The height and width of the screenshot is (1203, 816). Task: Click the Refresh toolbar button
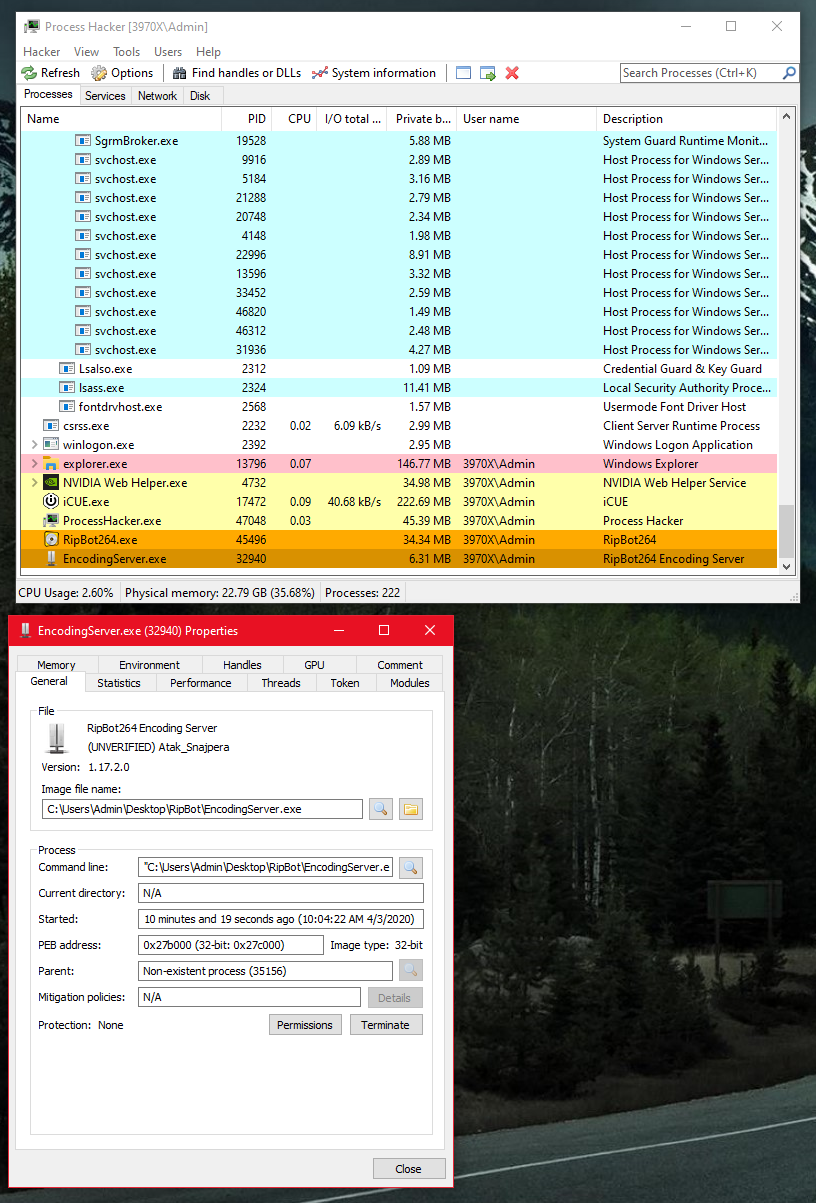(51, 73)
